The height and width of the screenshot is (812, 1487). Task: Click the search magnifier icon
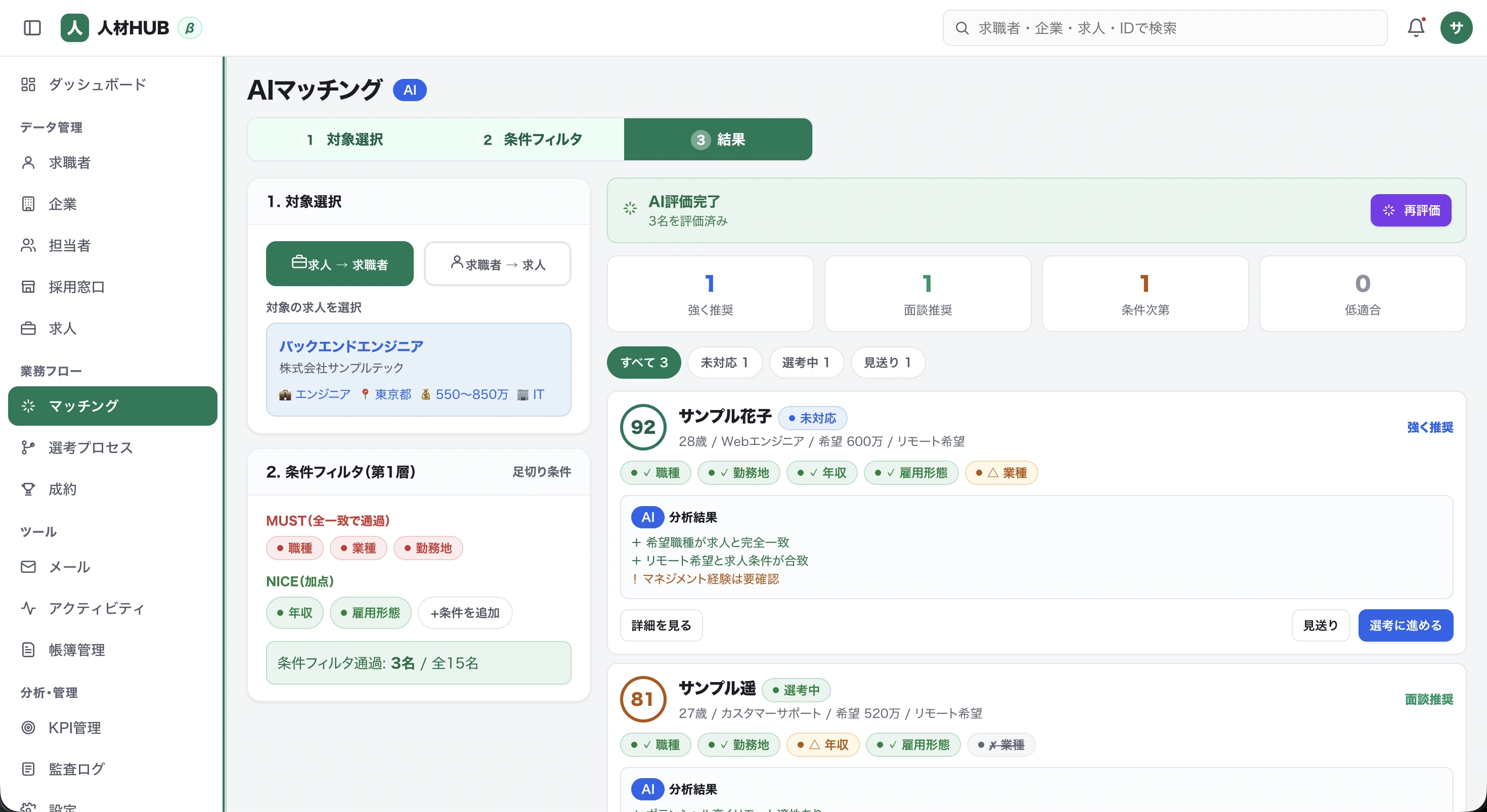(x=961, y=28)
